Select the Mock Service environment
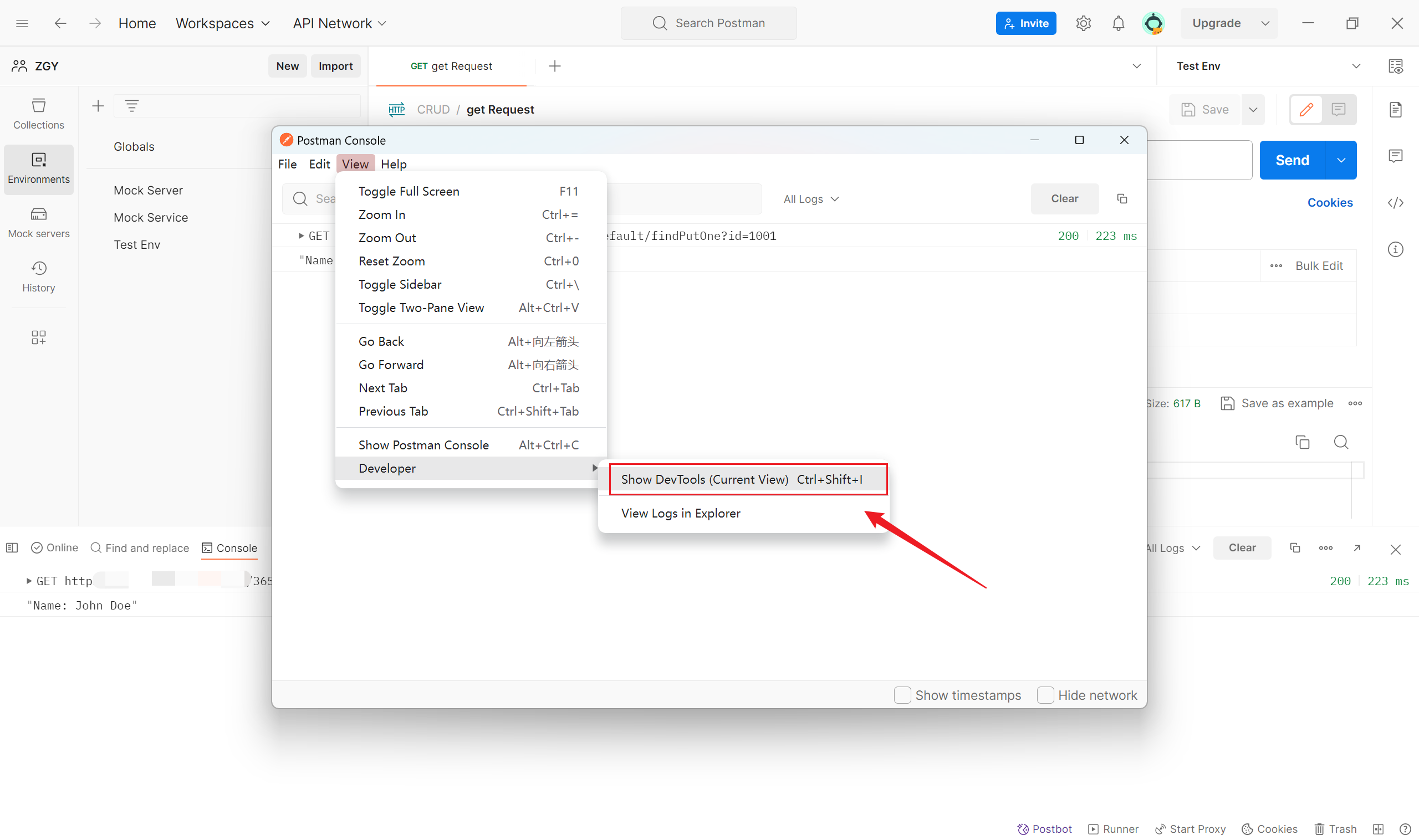Image resolution: width=1419 pixels, height=840 pixels. coord(151,217)
